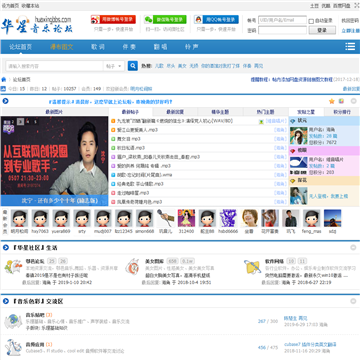Click blue arrow beside 音乐色彩 交流区 header
The height and width of the screenshot is (360, 360).
click(x=6, y=301)
